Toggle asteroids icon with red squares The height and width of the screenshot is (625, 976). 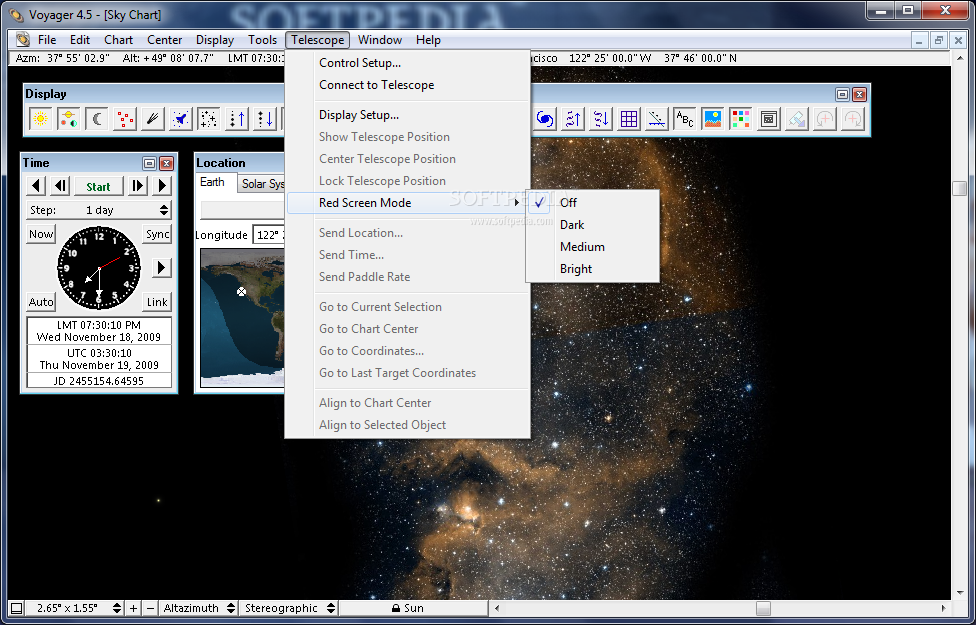pos(124,118)
